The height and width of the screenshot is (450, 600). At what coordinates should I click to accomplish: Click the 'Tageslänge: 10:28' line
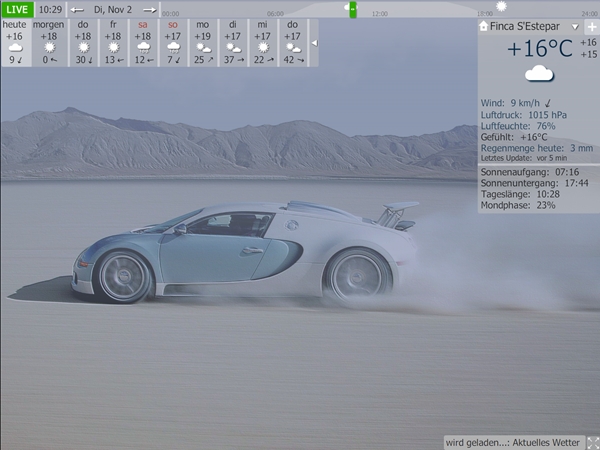(520, 194)
